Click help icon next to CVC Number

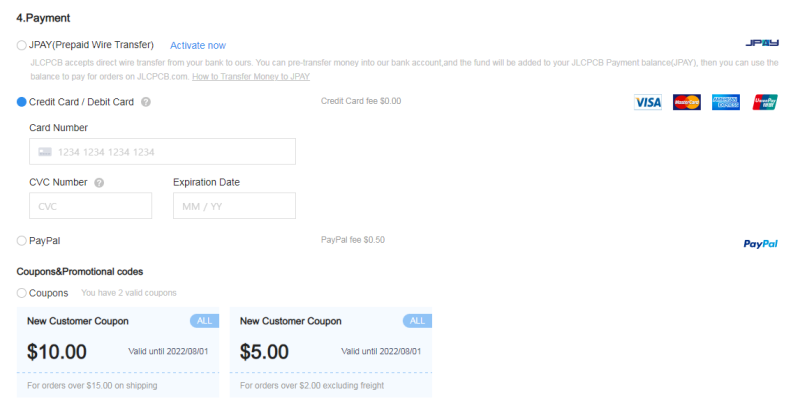(x=99, y=183)
